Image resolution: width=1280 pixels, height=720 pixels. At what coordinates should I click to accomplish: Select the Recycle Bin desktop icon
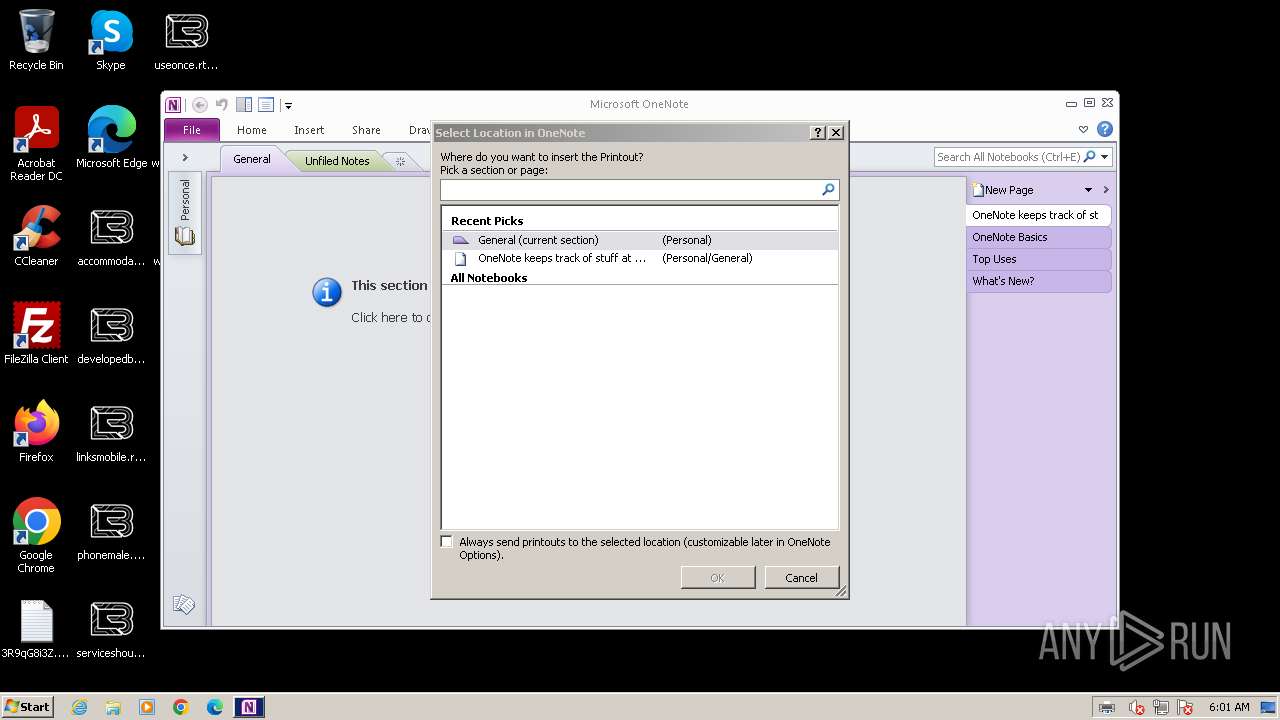pyautogui.click(x=36, y=41)
